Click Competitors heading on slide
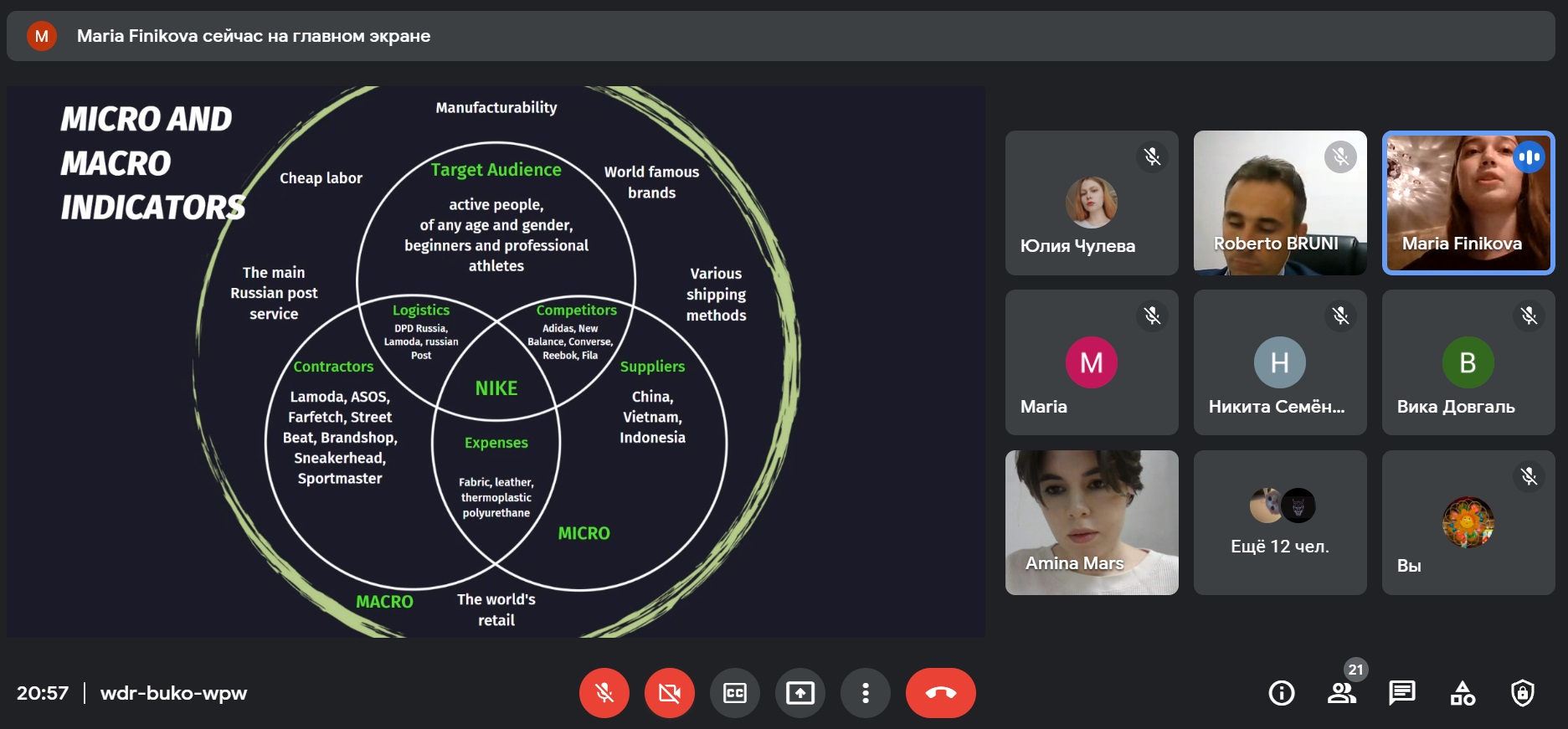Image resolution: width=1568 pixels, height=729 pixels. point(576,310)
